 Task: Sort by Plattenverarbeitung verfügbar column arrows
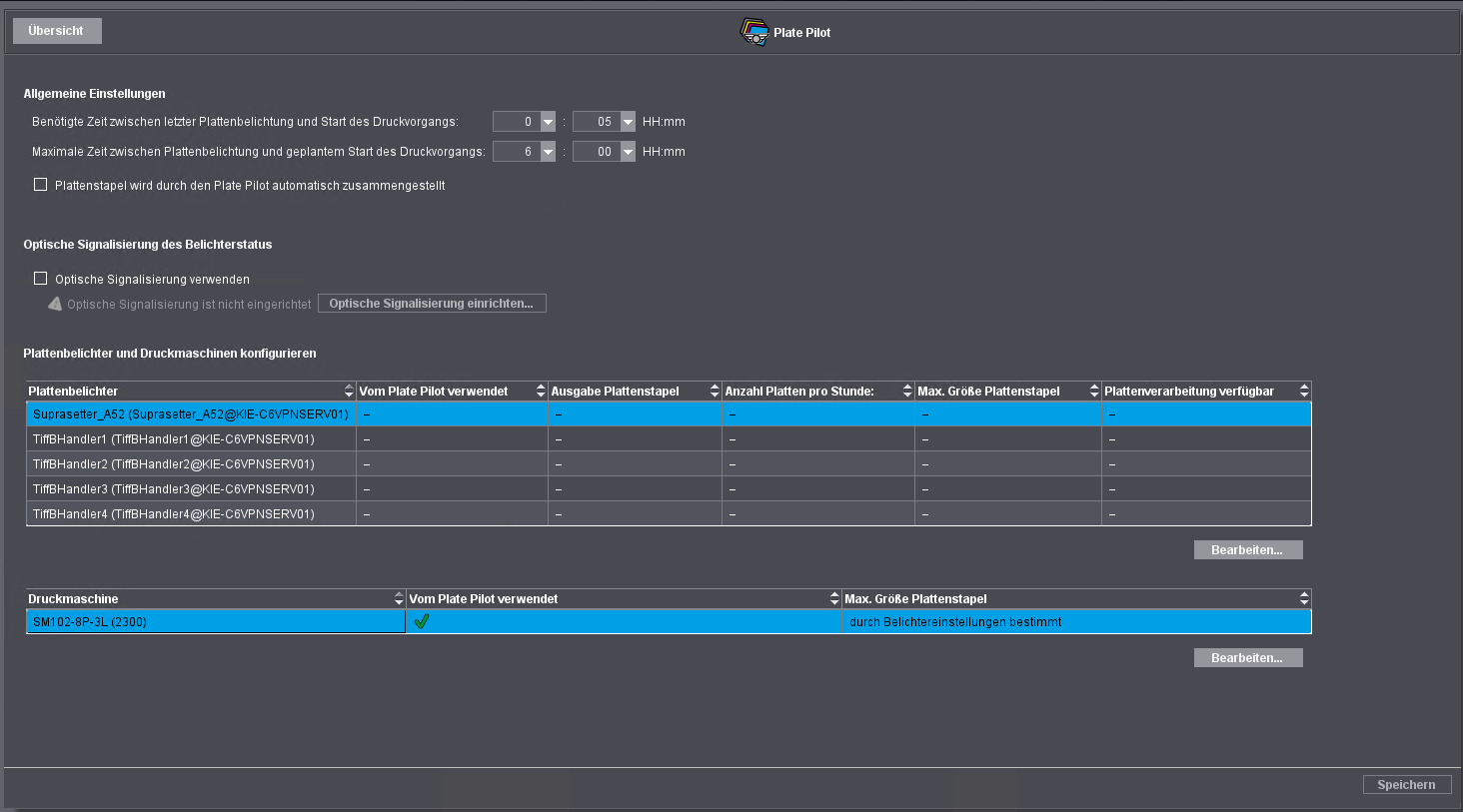[x=1304, y=392]
